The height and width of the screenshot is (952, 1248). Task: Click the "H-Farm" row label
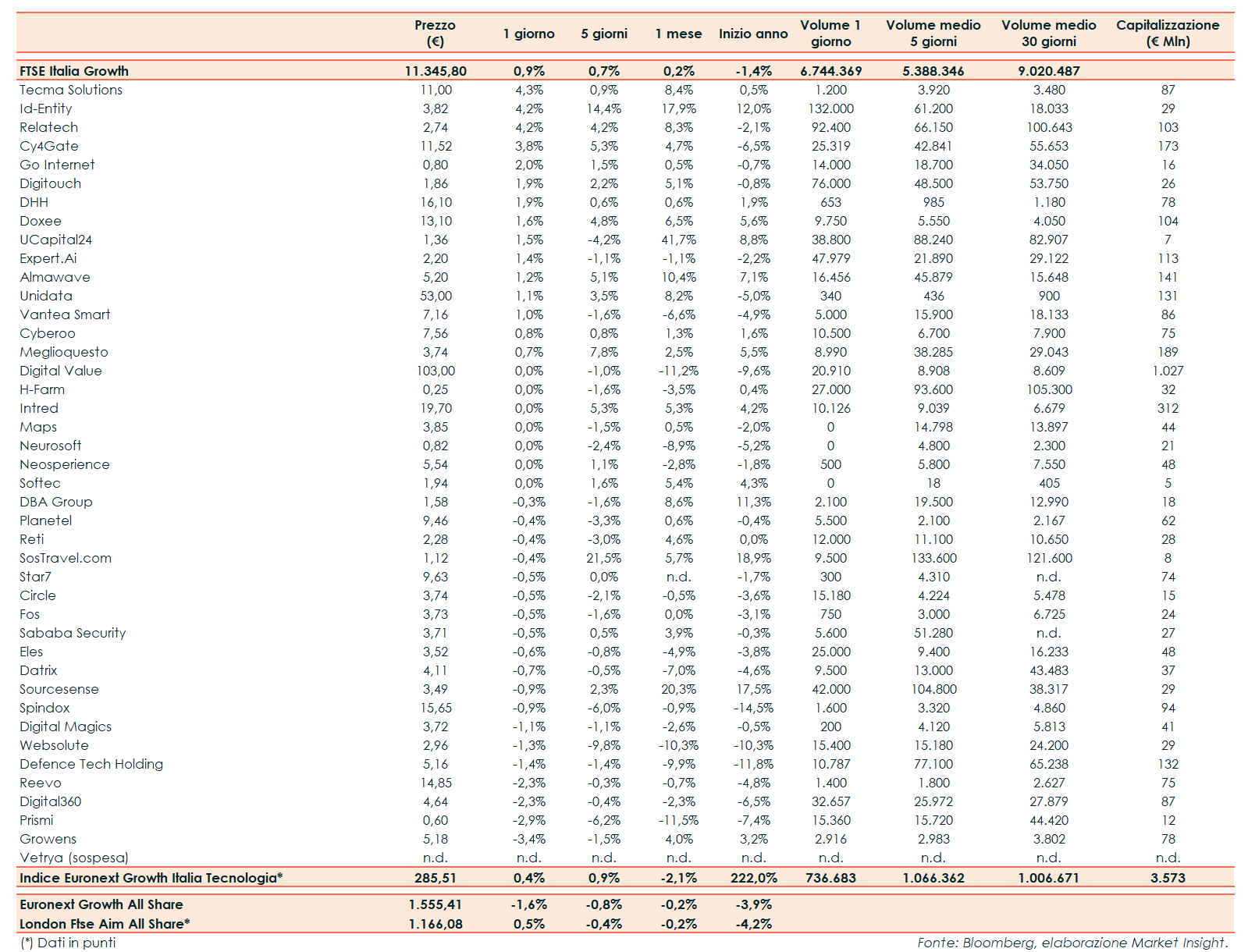(x=42, y=389)
